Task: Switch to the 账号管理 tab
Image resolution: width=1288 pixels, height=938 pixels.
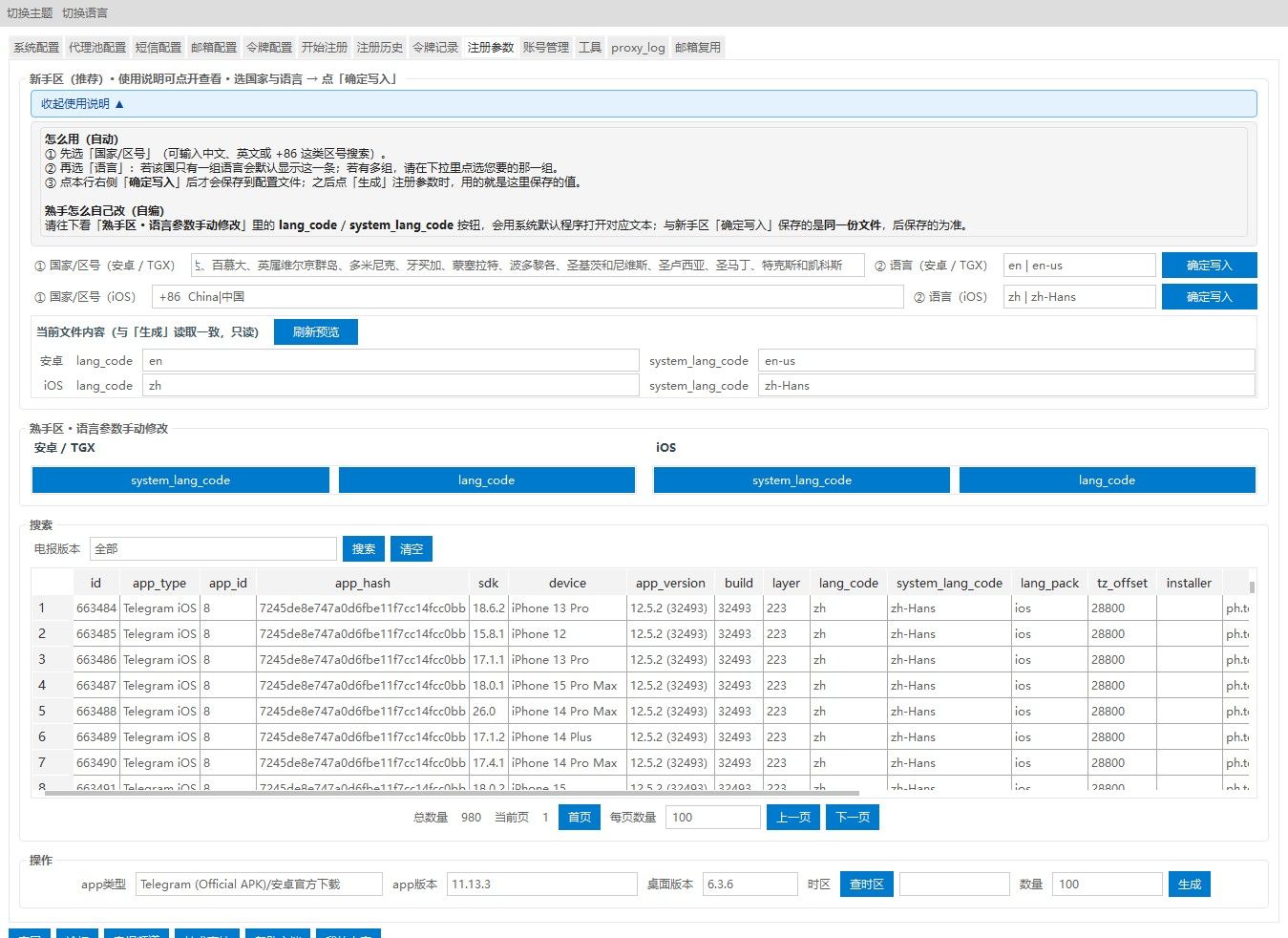Action: tap(545, 47)
